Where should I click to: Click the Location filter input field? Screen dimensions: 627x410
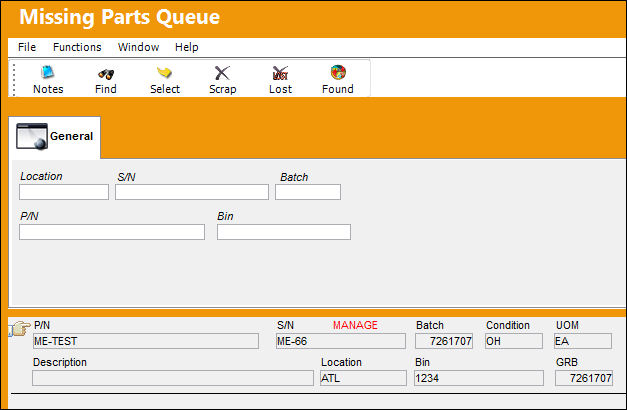(64, 192)
